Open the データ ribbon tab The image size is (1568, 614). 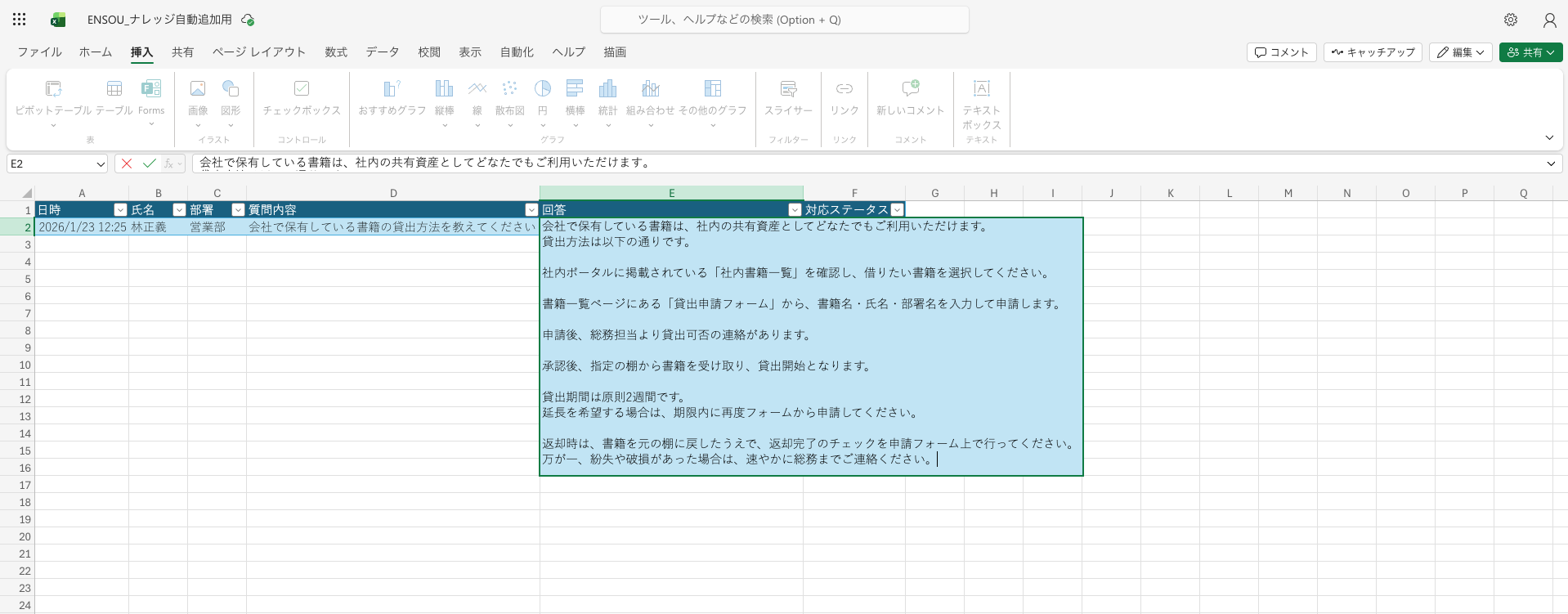(382, 52)
